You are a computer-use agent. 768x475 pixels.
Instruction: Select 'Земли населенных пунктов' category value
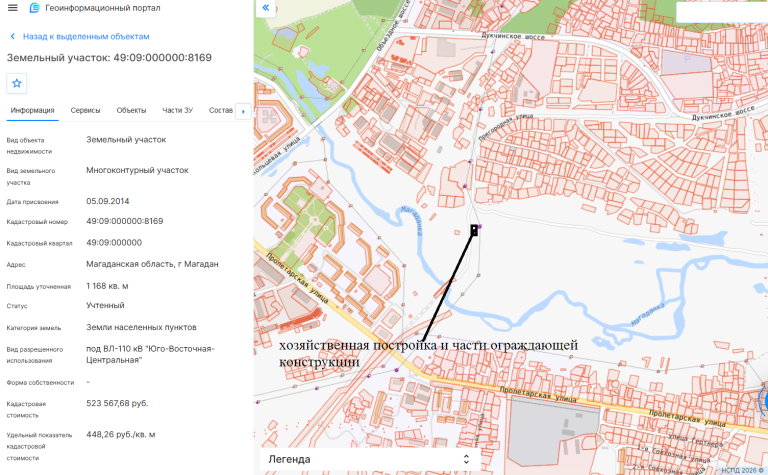(x=142, y=327)
